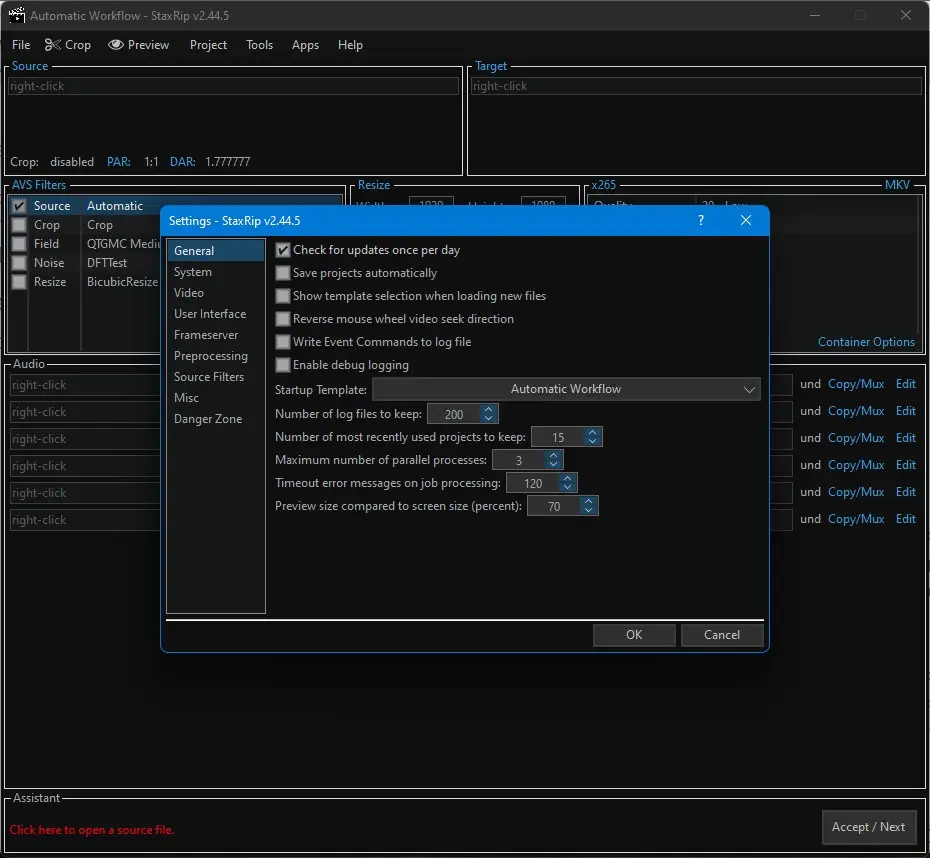Screen dimensions: 930x858
Task: Click the Crop scissors icon in menu bar
Action: pyautogui.click(x=51, y=45)
